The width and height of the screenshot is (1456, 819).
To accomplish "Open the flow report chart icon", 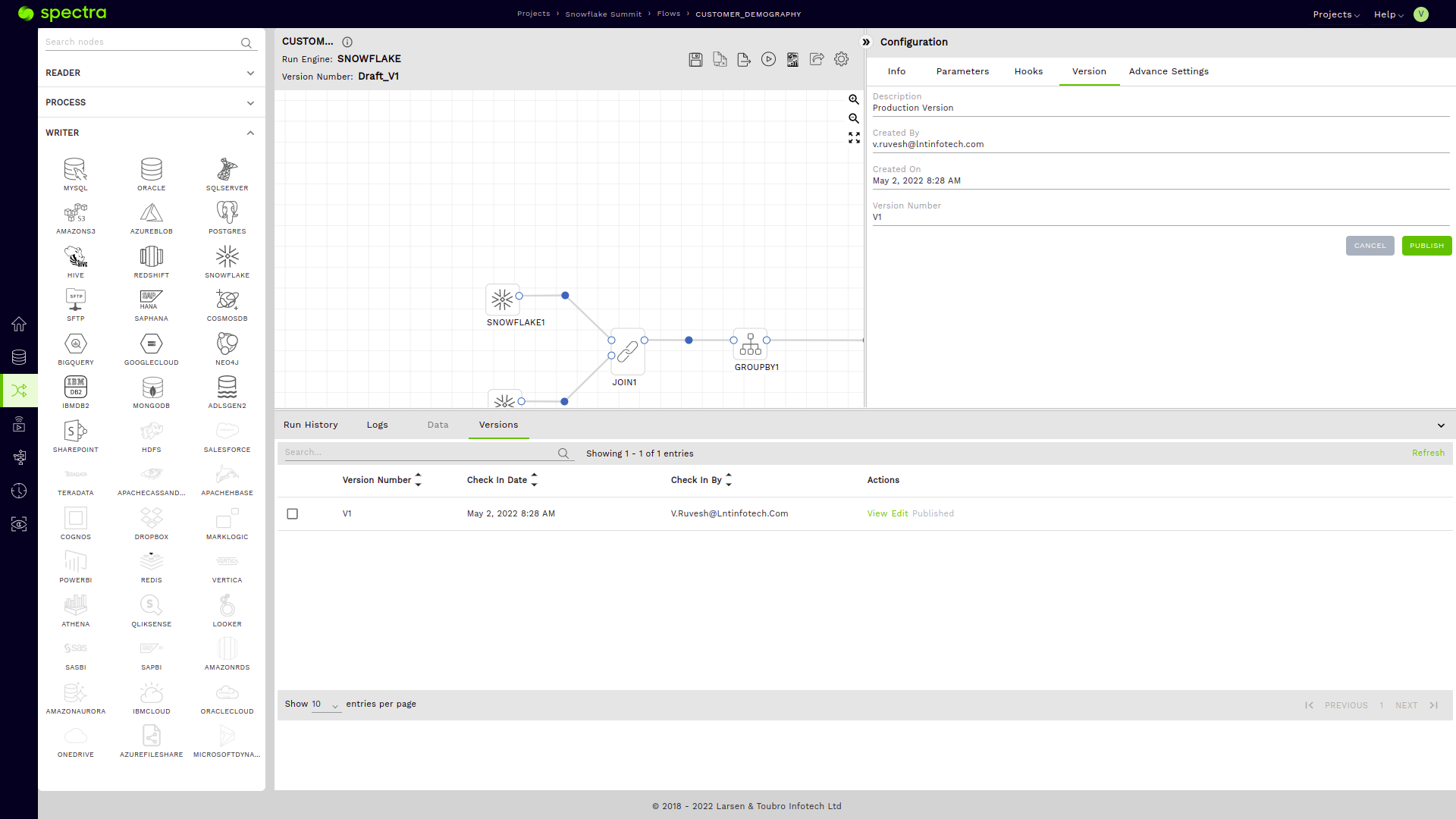I will coord(792,59).
